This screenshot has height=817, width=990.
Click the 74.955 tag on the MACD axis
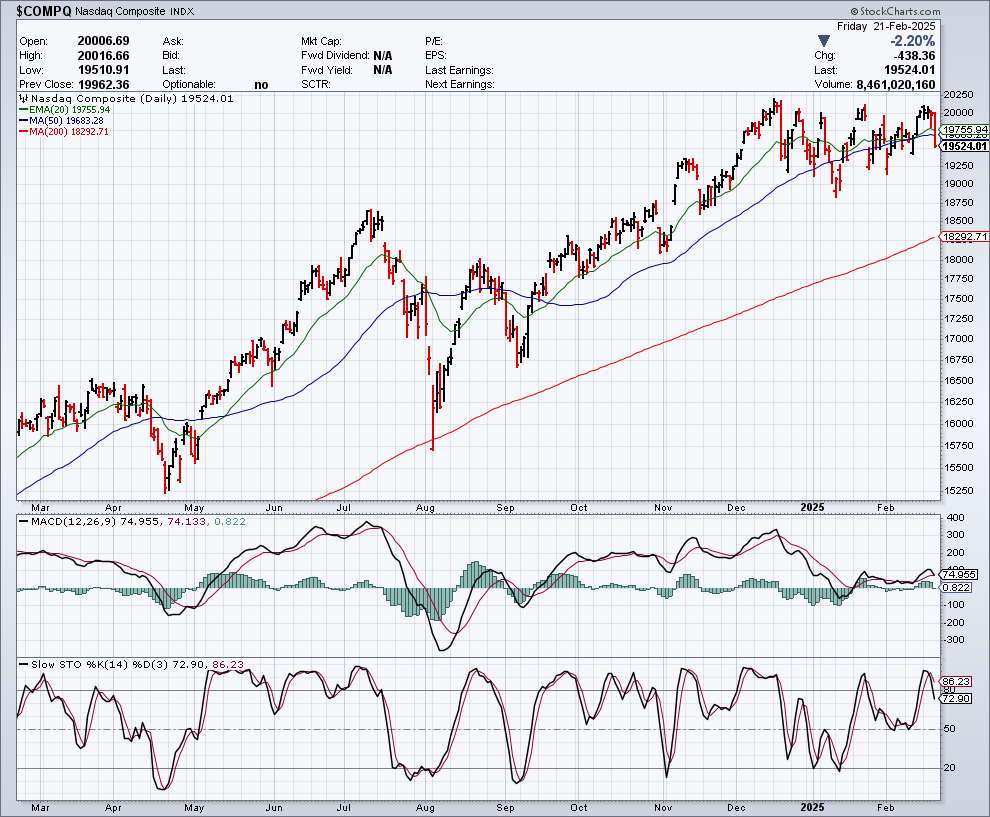(959, 575)
